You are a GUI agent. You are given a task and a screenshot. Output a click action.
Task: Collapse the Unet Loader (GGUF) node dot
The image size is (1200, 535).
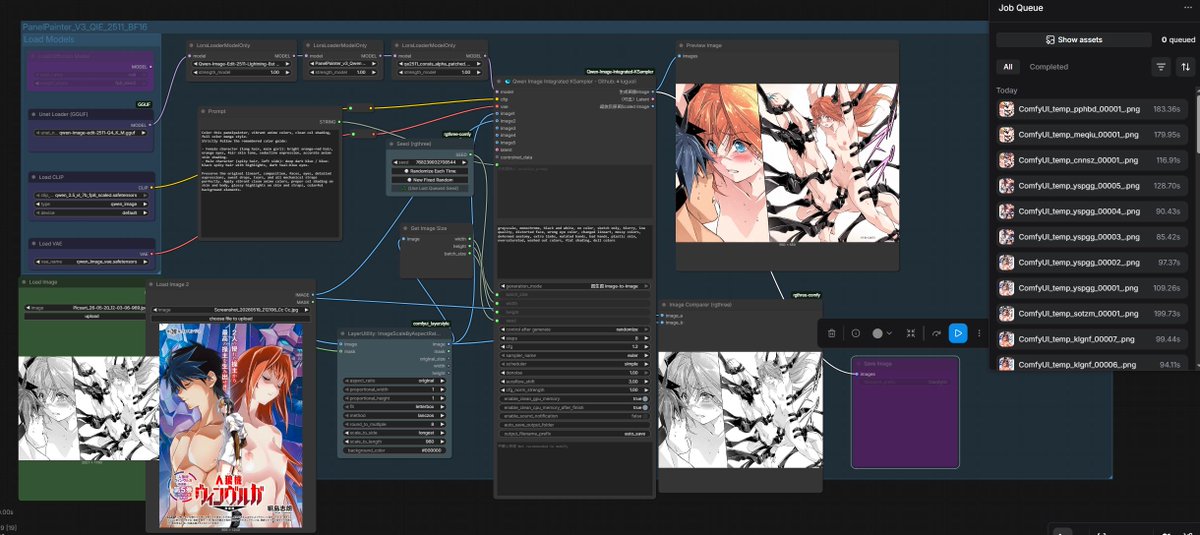coord(34,114)
